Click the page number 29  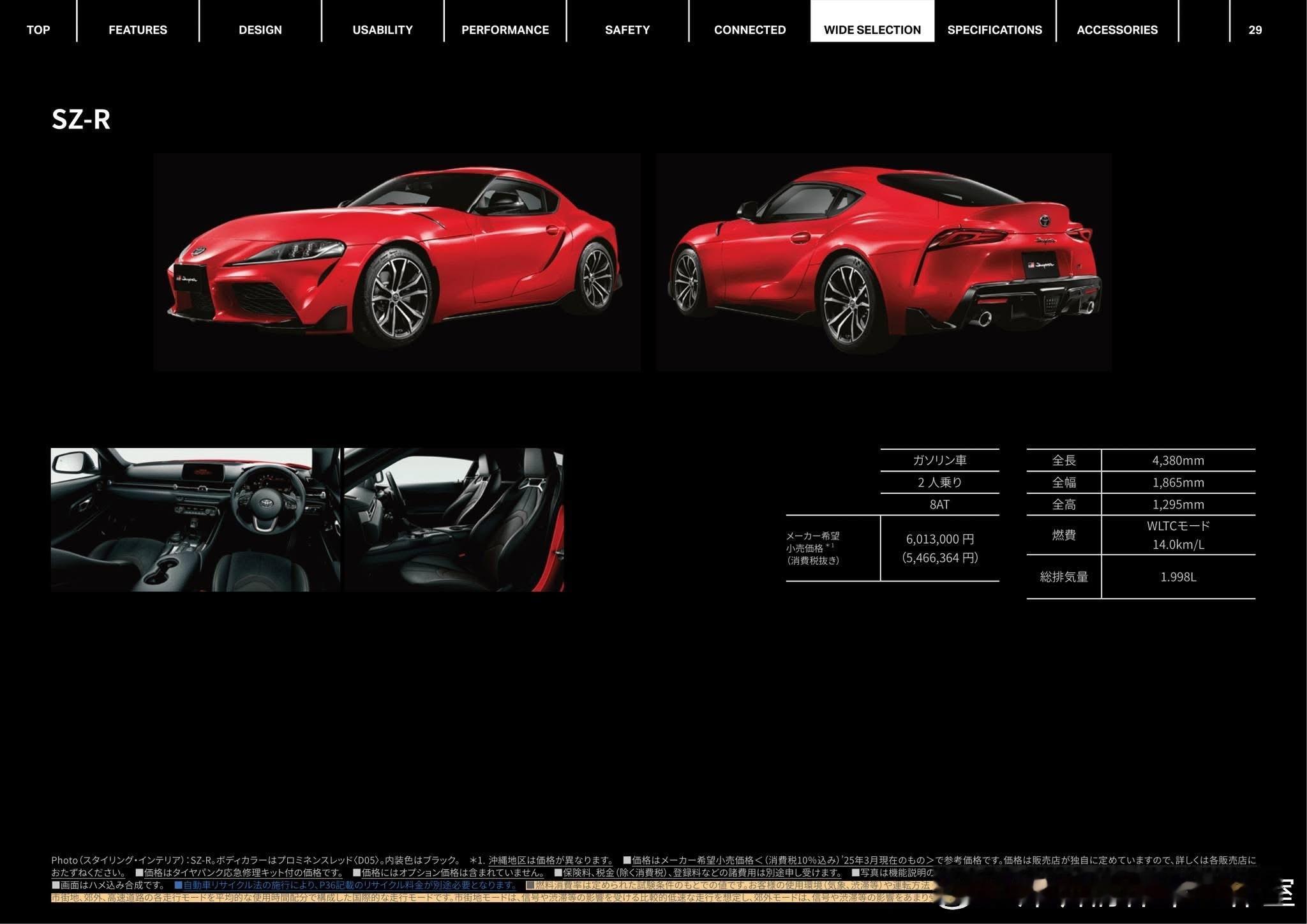[x=1255, y=30]
